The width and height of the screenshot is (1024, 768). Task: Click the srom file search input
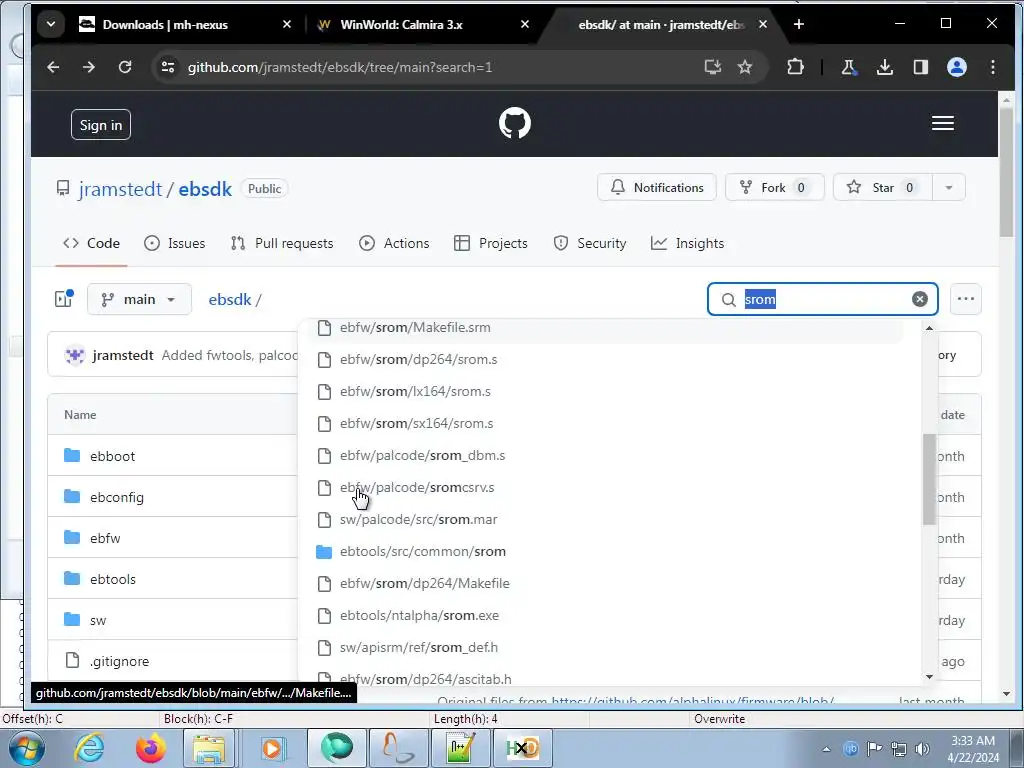(x=825, y=299)
